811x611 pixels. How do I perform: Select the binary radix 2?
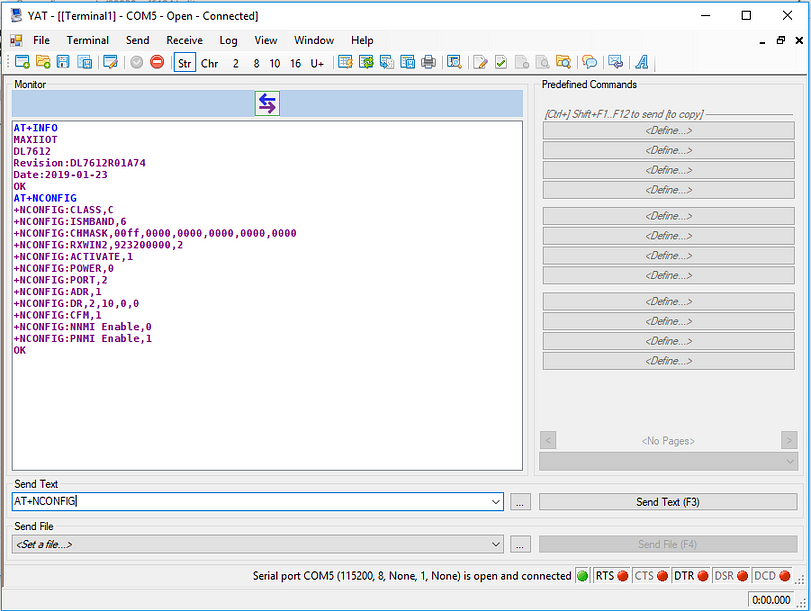click(x=236, y=63)
